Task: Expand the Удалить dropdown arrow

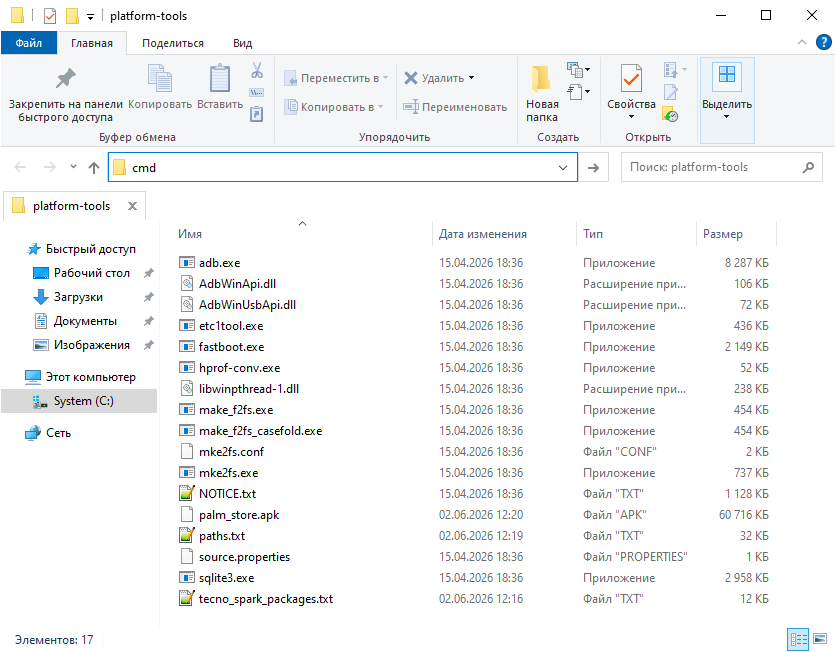Action: (x=471, y=78)
